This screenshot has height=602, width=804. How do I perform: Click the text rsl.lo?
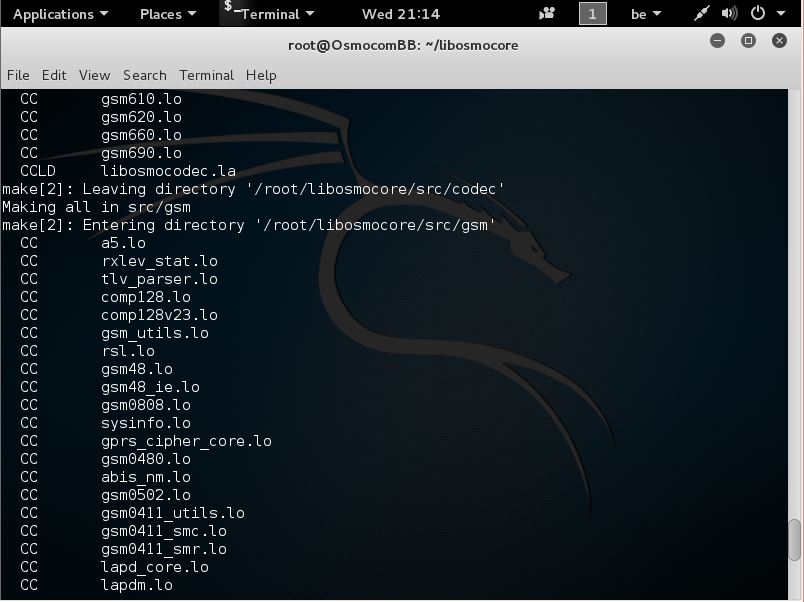[x=128, y=351]
